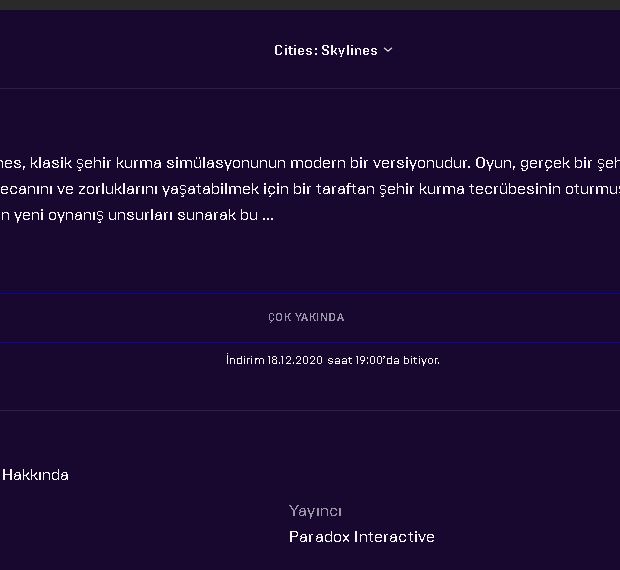Click the İndirim end date notice

(332, 360)
